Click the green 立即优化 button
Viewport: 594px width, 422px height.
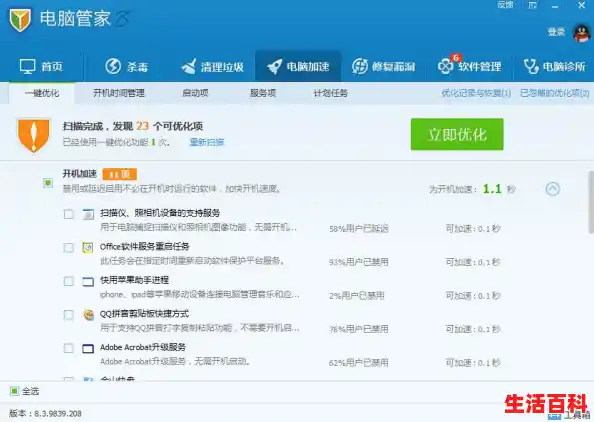[457, 134]
